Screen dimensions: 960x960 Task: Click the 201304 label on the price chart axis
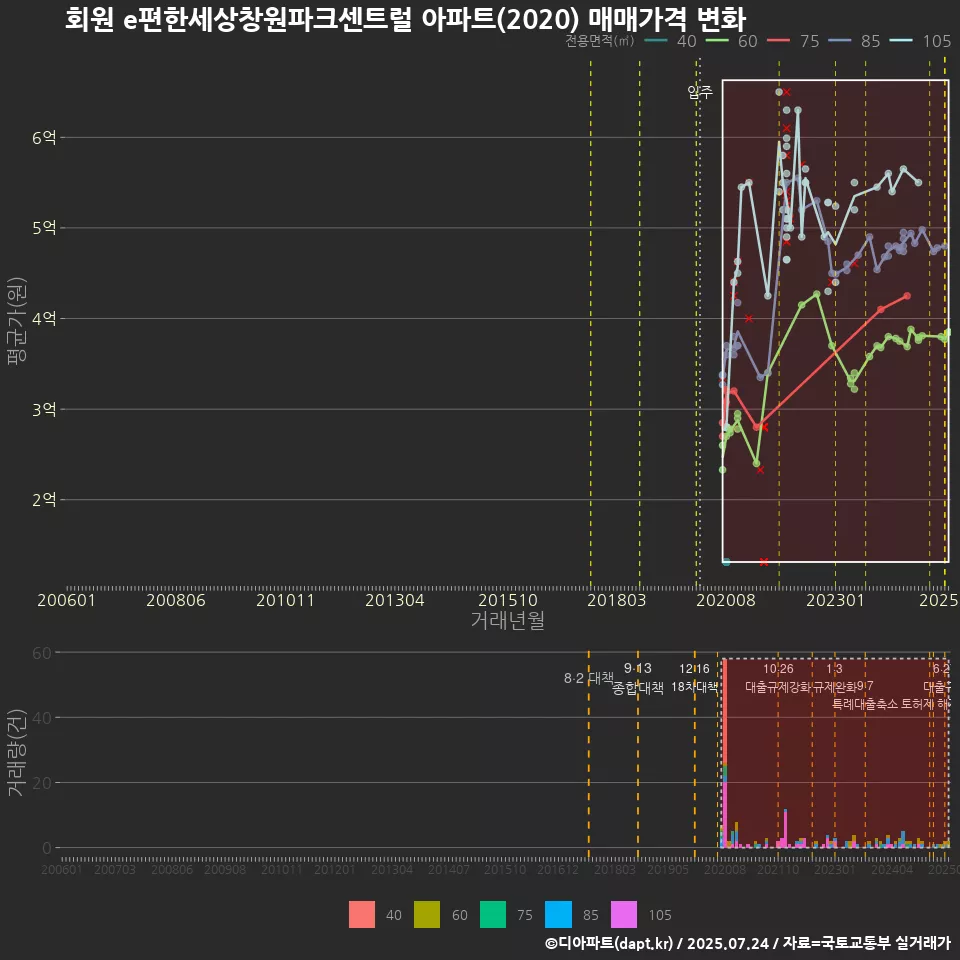click(x=395, y=600)
